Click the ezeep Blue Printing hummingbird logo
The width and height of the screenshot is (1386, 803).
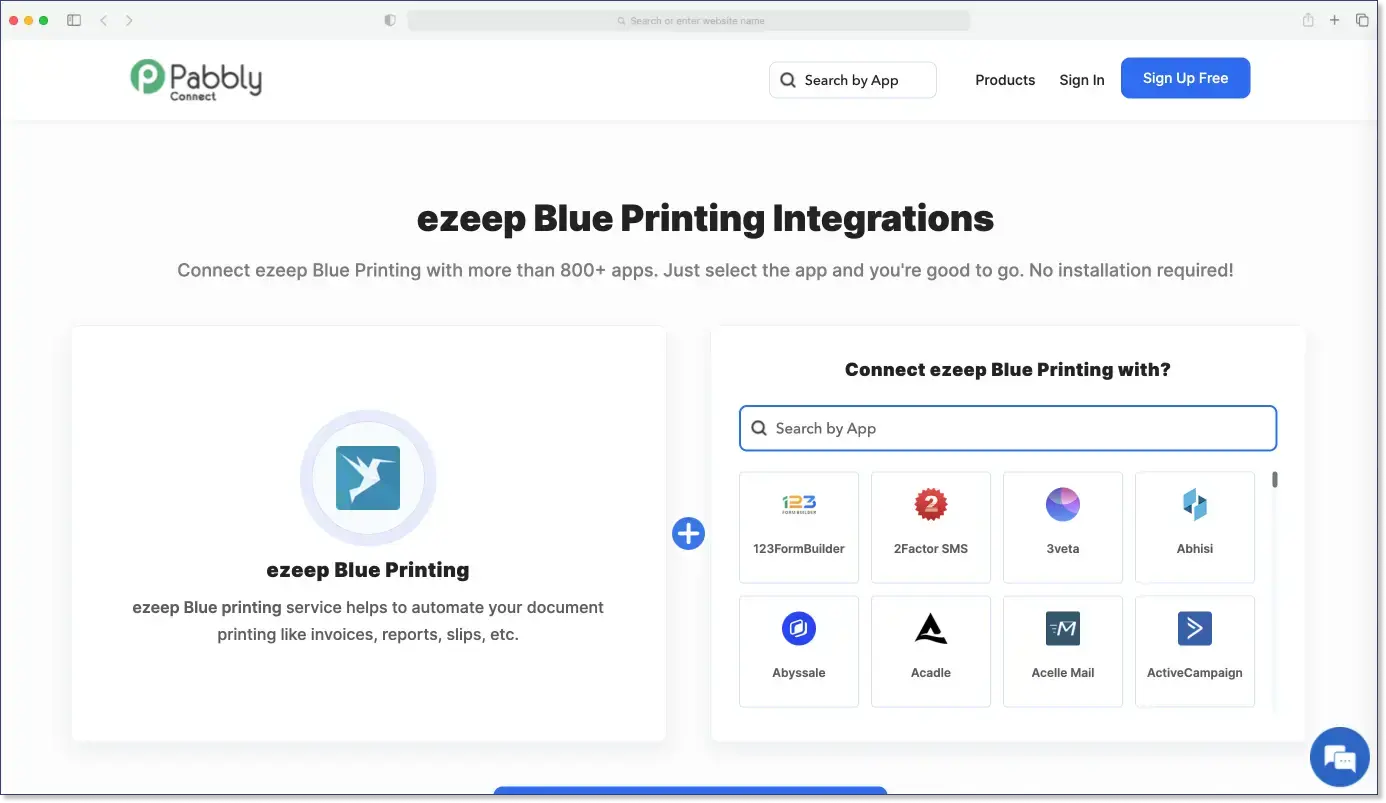pos(369,478)
